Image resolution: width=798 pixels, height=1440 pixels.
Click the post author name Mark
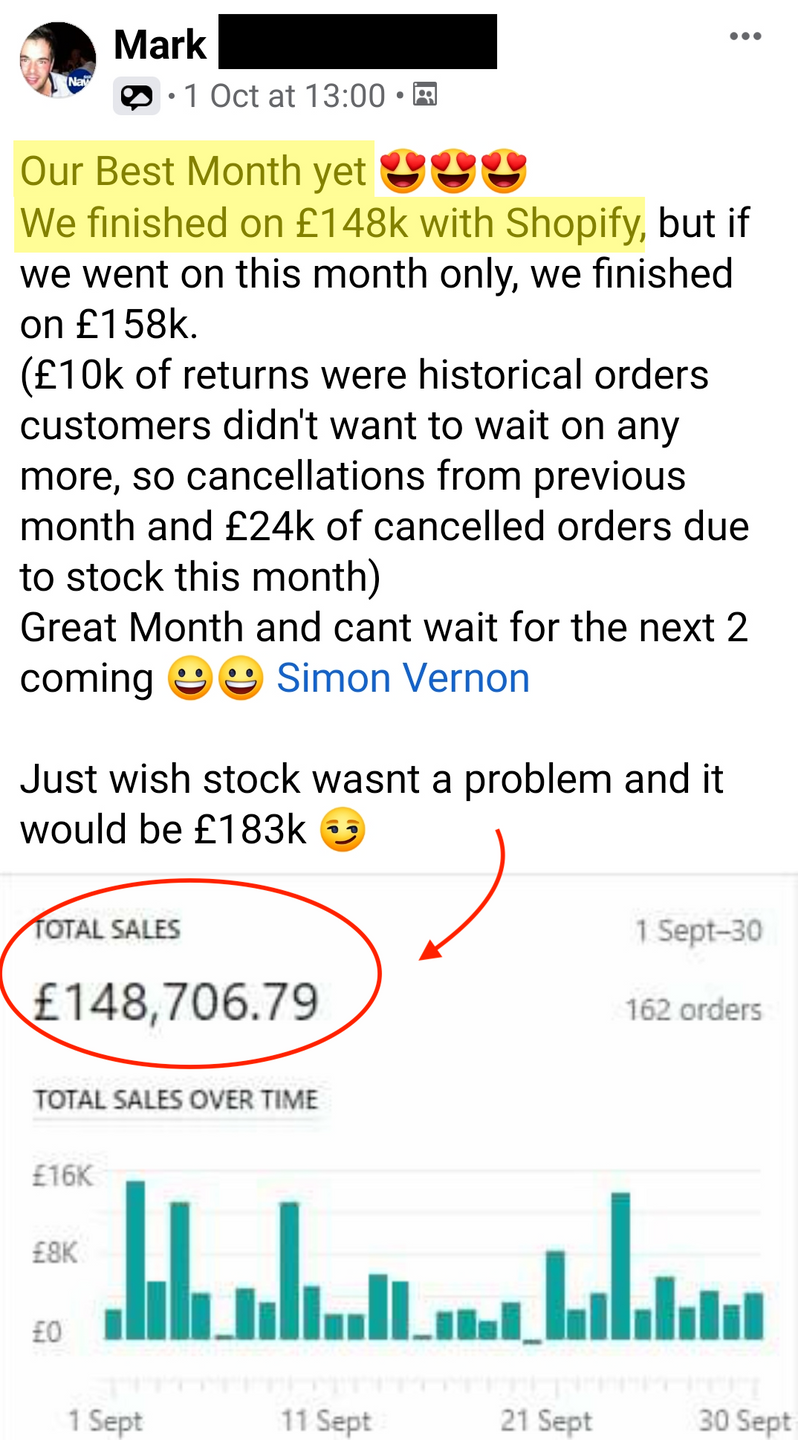tap(160, 44)
